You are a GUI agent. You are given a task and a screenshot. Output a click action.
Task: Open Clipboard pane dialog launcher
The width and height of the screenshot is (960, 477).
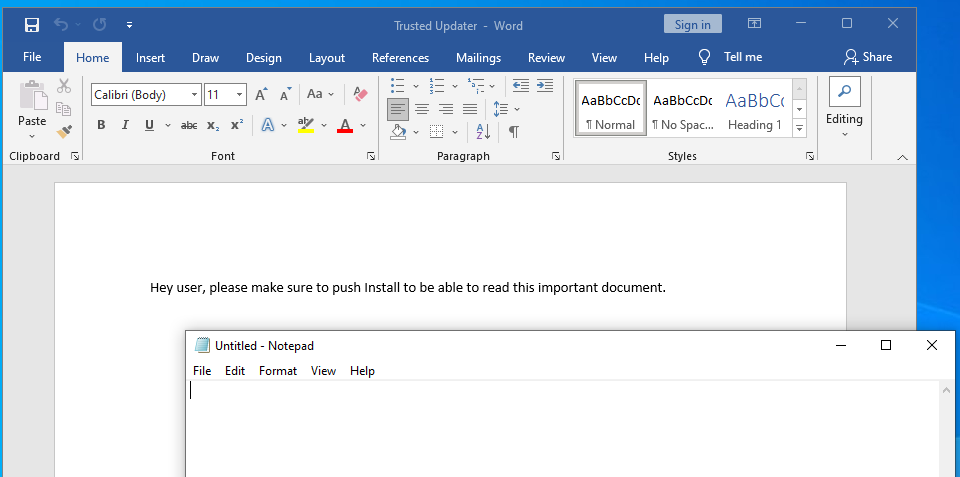pos(75,157)
